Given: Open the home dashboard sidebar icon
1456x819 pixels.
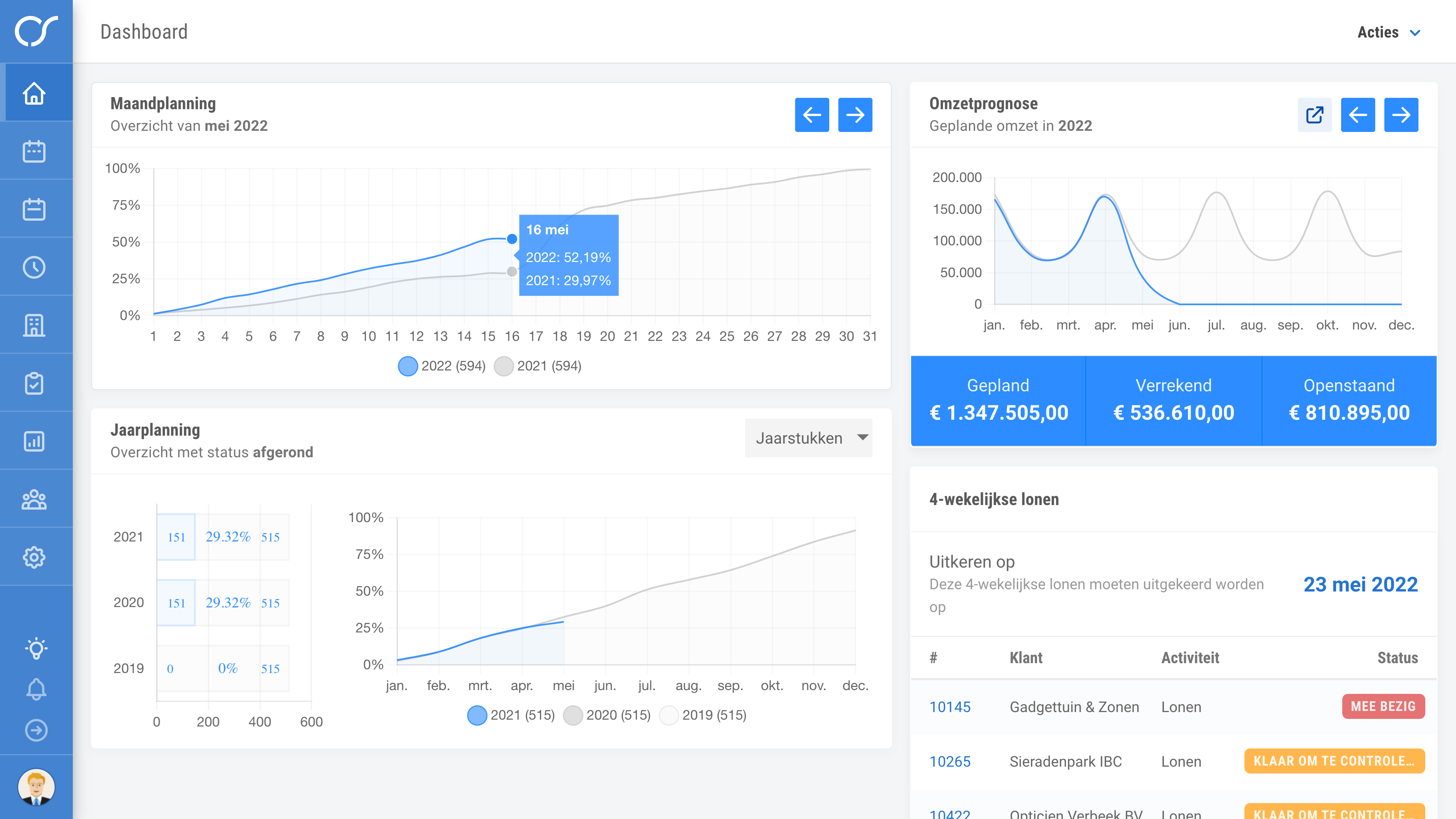Looking at the screenshot, I should pos(35,93).
